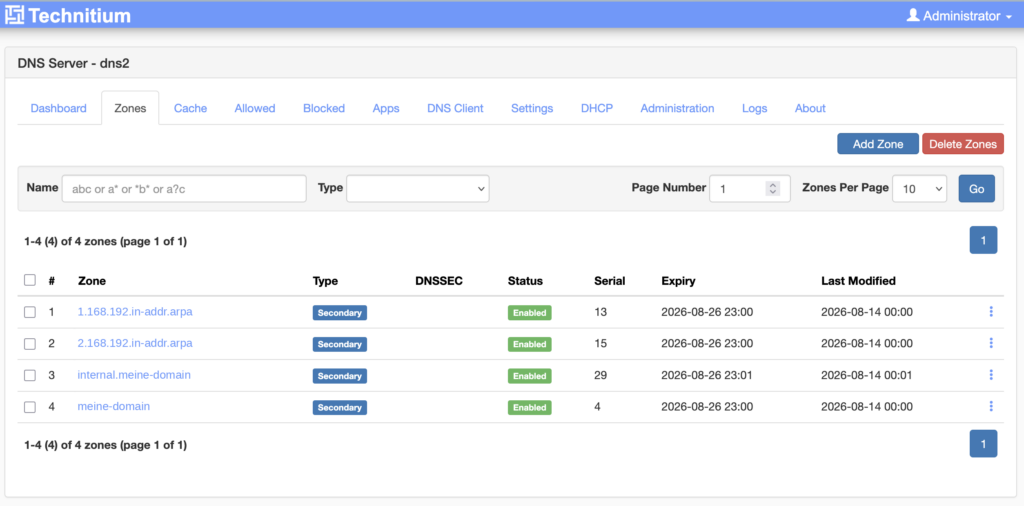
Task: Tick the checkbox in zone row 4
Action: [x=29, y=407]
